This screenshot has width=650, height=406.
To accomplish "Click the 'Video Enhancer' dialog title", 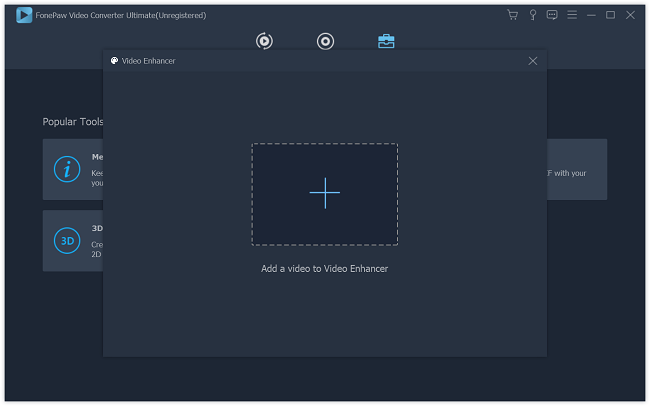I will [148, 61].
